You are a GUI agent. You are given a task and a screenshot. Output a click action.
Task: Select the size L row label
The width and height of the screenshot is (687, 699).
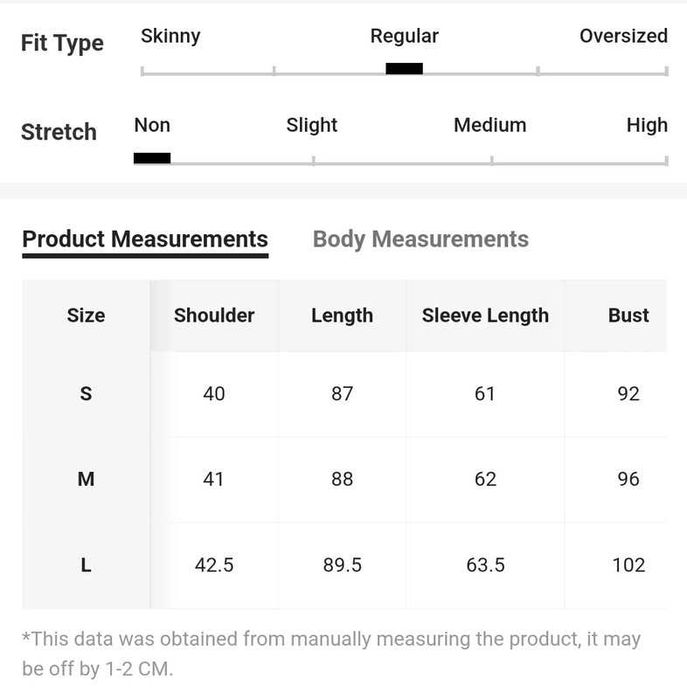(86, 565)
